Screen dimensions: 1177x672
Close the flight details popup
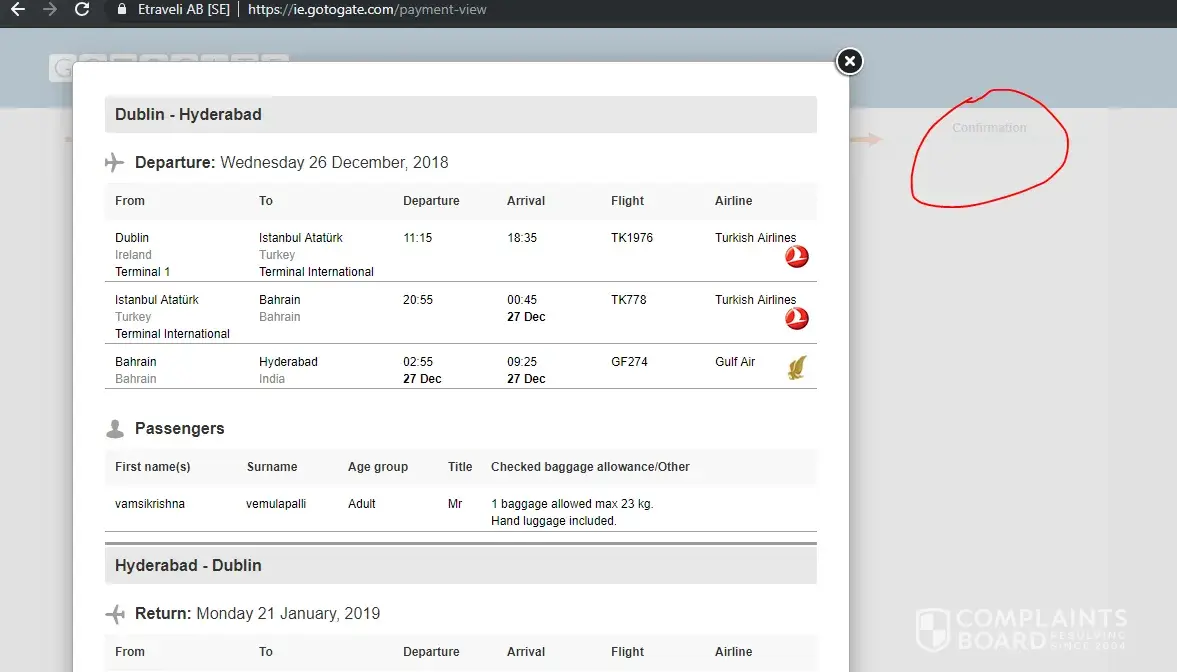pos(849,62)
